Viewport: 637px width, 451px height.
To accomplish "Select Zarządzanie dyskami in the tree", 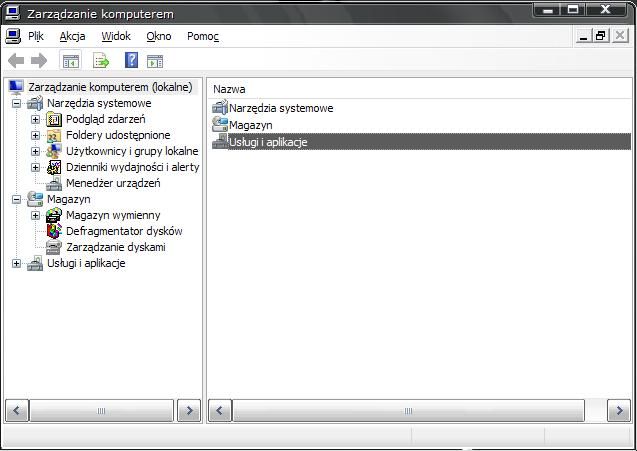I will coord(115,247).
